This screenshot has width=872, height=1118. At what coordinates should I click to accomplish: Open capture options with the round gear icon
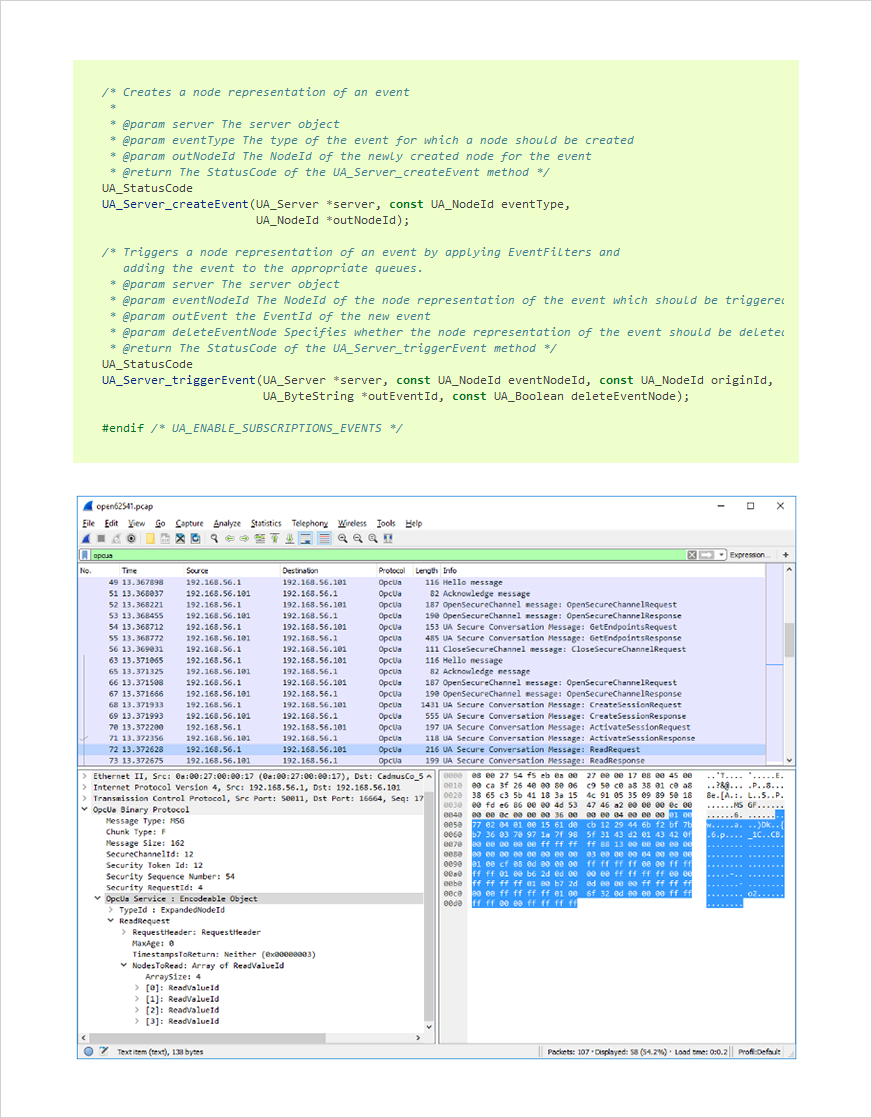pos(131,538)
